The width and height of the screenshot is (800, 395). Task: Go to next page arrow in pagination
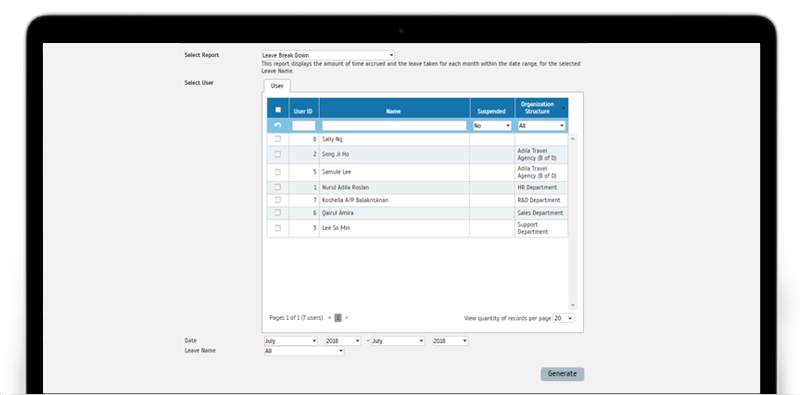(x=346, y=317)
